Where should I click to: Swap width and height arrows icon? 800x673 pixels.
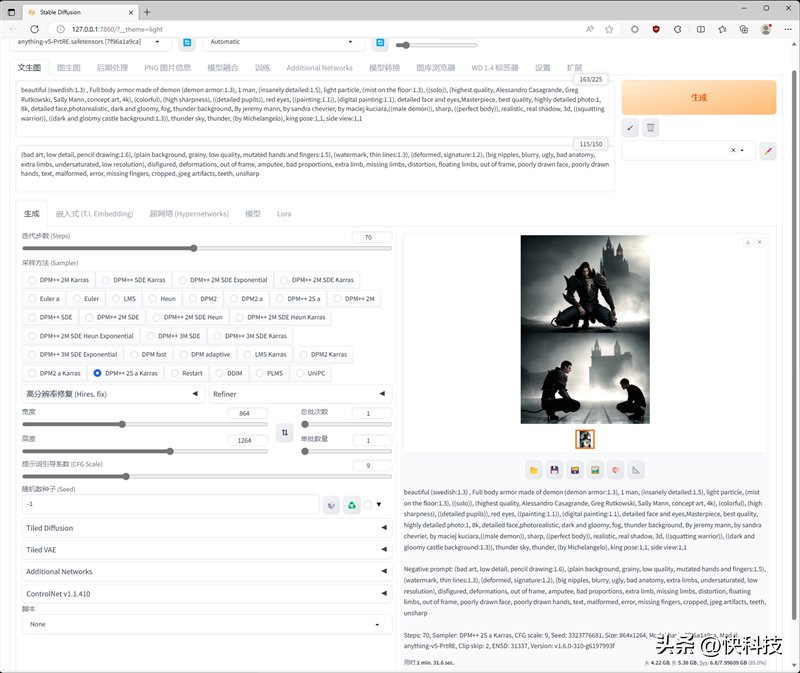pos(285,432)
